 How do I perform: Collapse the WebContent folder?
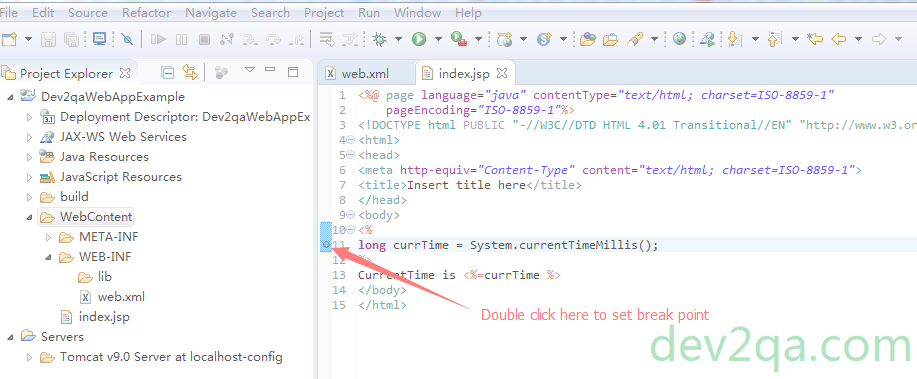pos(30,217)
